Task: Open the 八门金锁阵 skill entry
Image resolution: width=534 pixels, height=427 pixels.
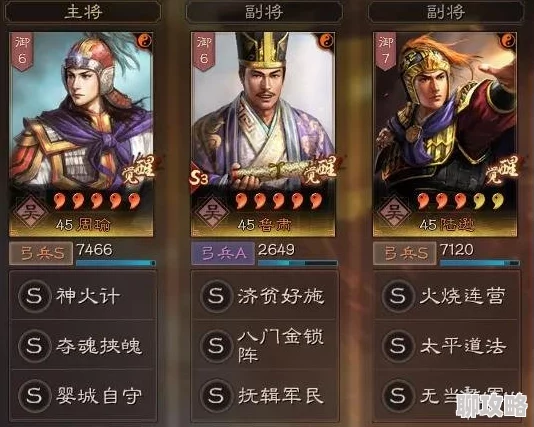Action: coord(265,345)
